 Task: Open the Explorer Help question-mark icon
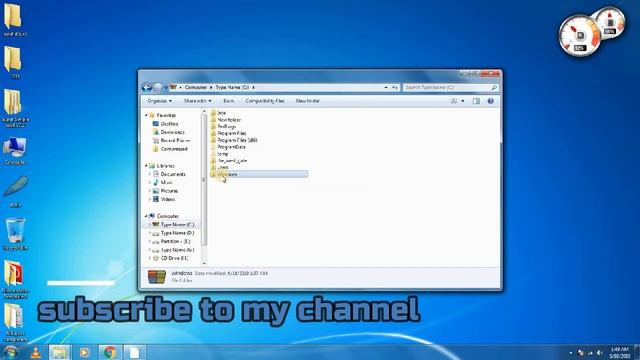click(491, 101)
